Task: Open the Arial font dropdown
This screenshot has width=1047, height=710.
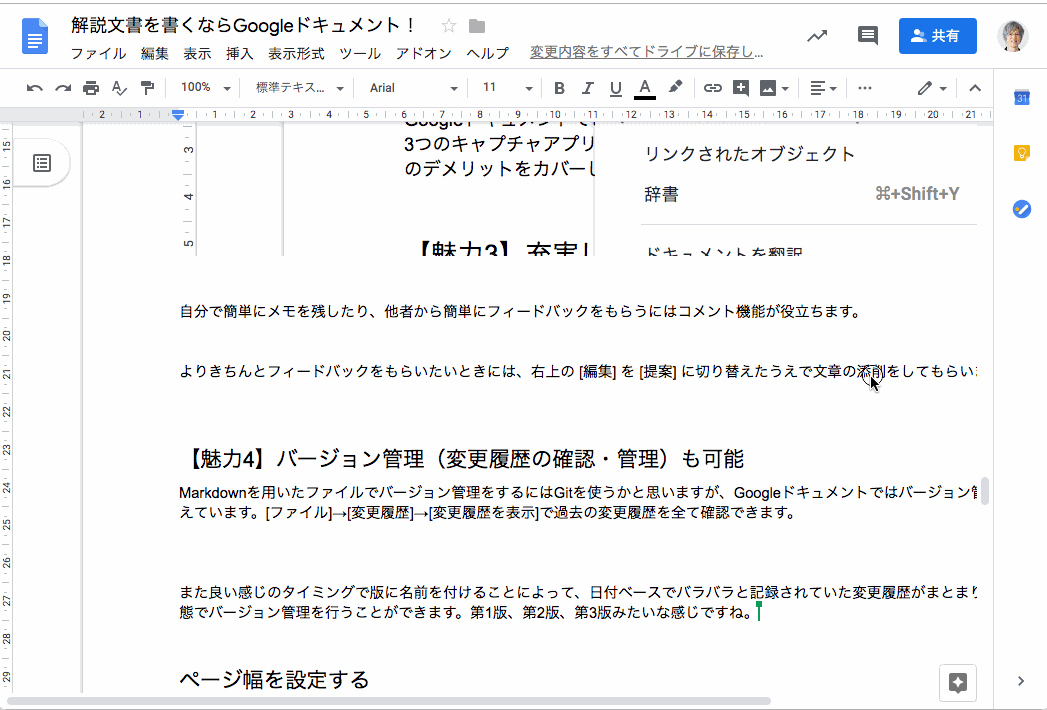Action: 413,87
